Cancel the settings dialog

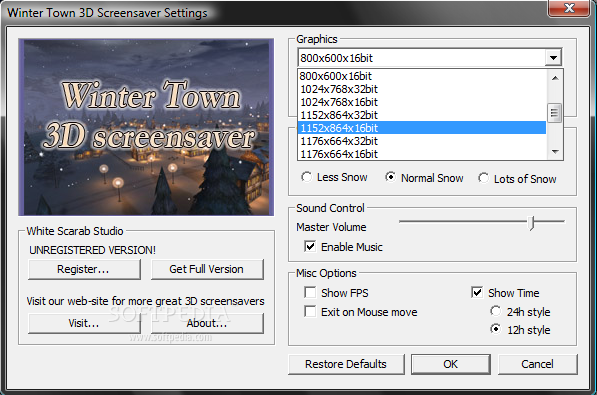pyautogui.click(x=537, y=364)
